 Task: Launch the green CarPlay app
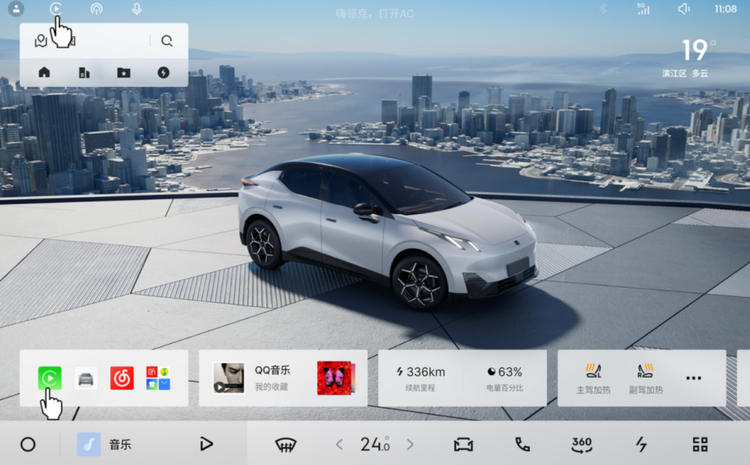pyautogui.click(x=49, y=378)
